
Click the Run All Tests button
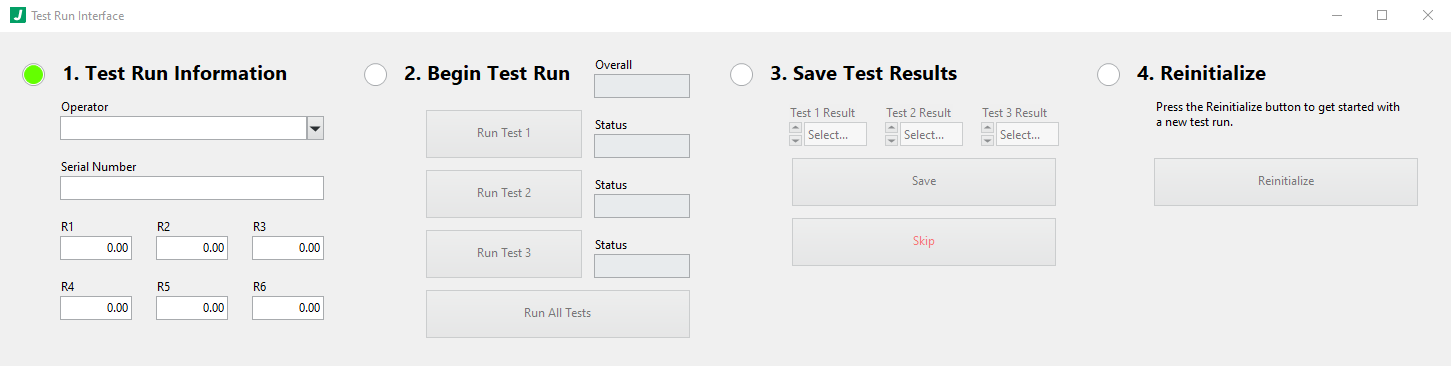pos(558,314)
